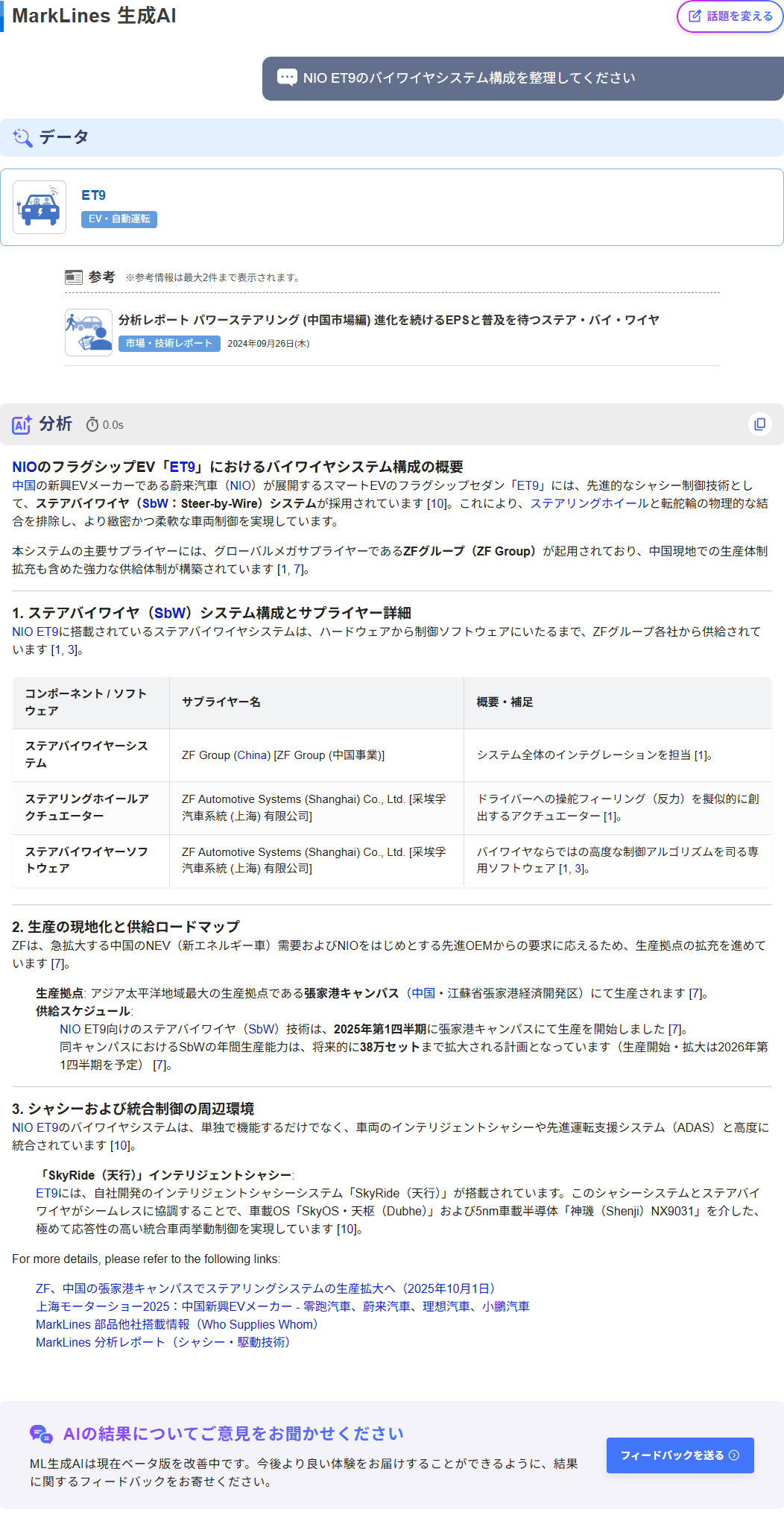The height and width of the screenshot is (1530, 784).
Task: Click the 中国 link near 江蘇省張家港
Action: pyautogui.click(x=423, y=993)
